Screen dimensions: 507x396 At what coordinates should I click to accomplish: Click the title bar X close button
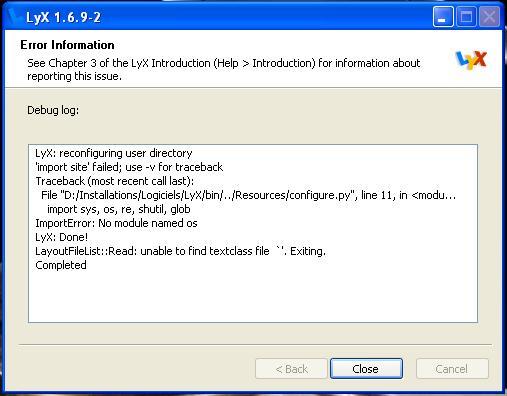489,16
